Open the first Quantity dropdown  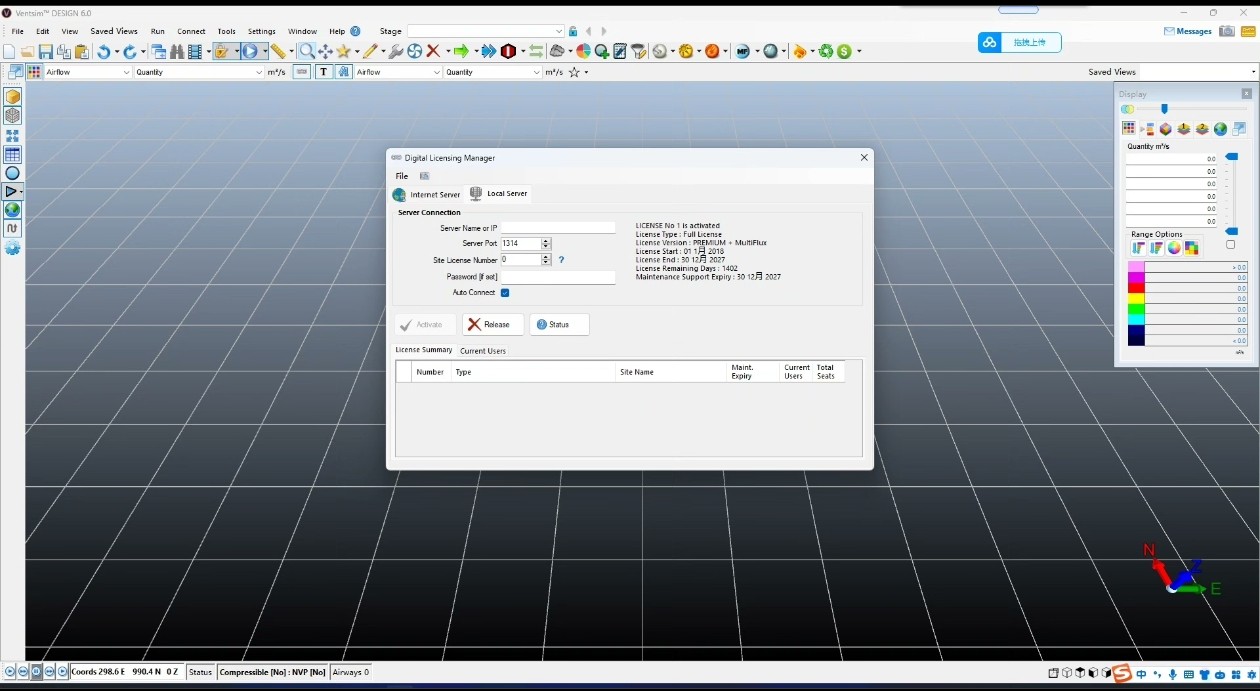[x=258, y=72]
